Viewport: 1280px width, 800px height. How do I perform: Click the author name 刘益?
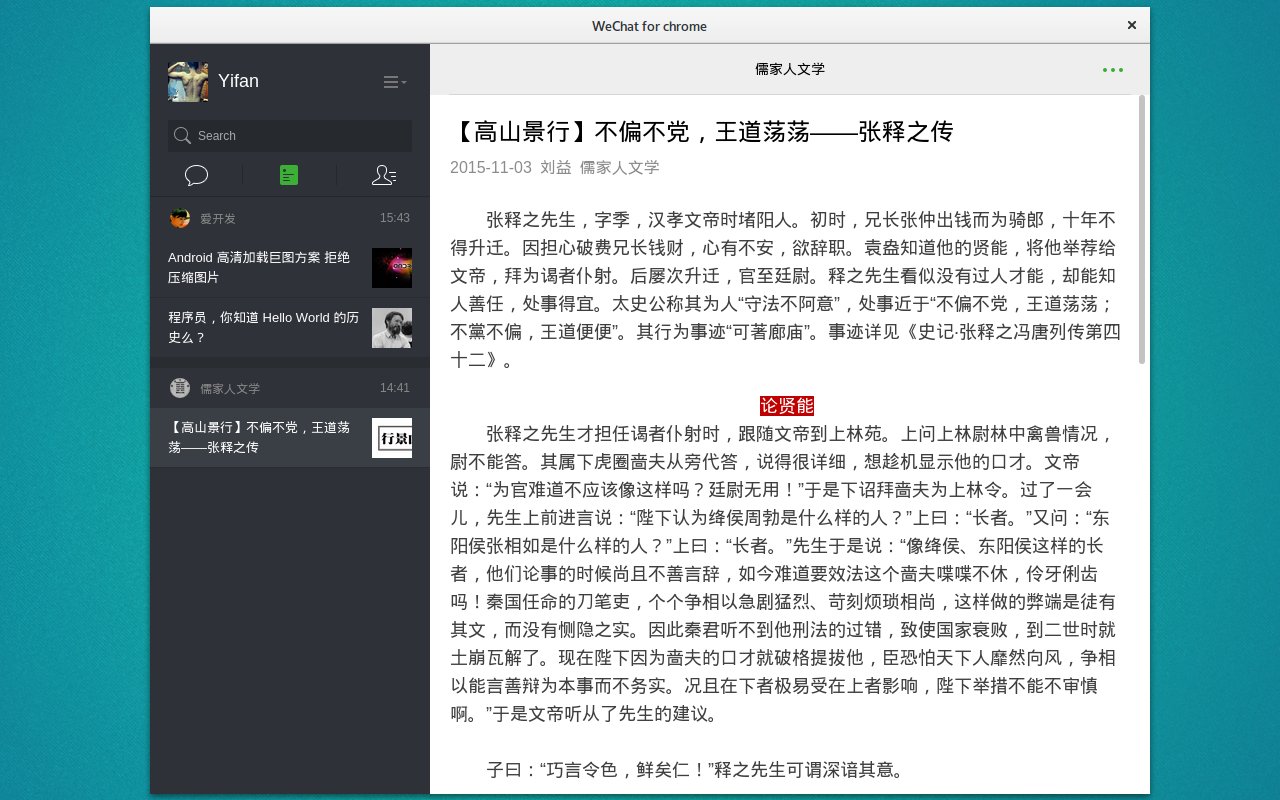(556, 168)
